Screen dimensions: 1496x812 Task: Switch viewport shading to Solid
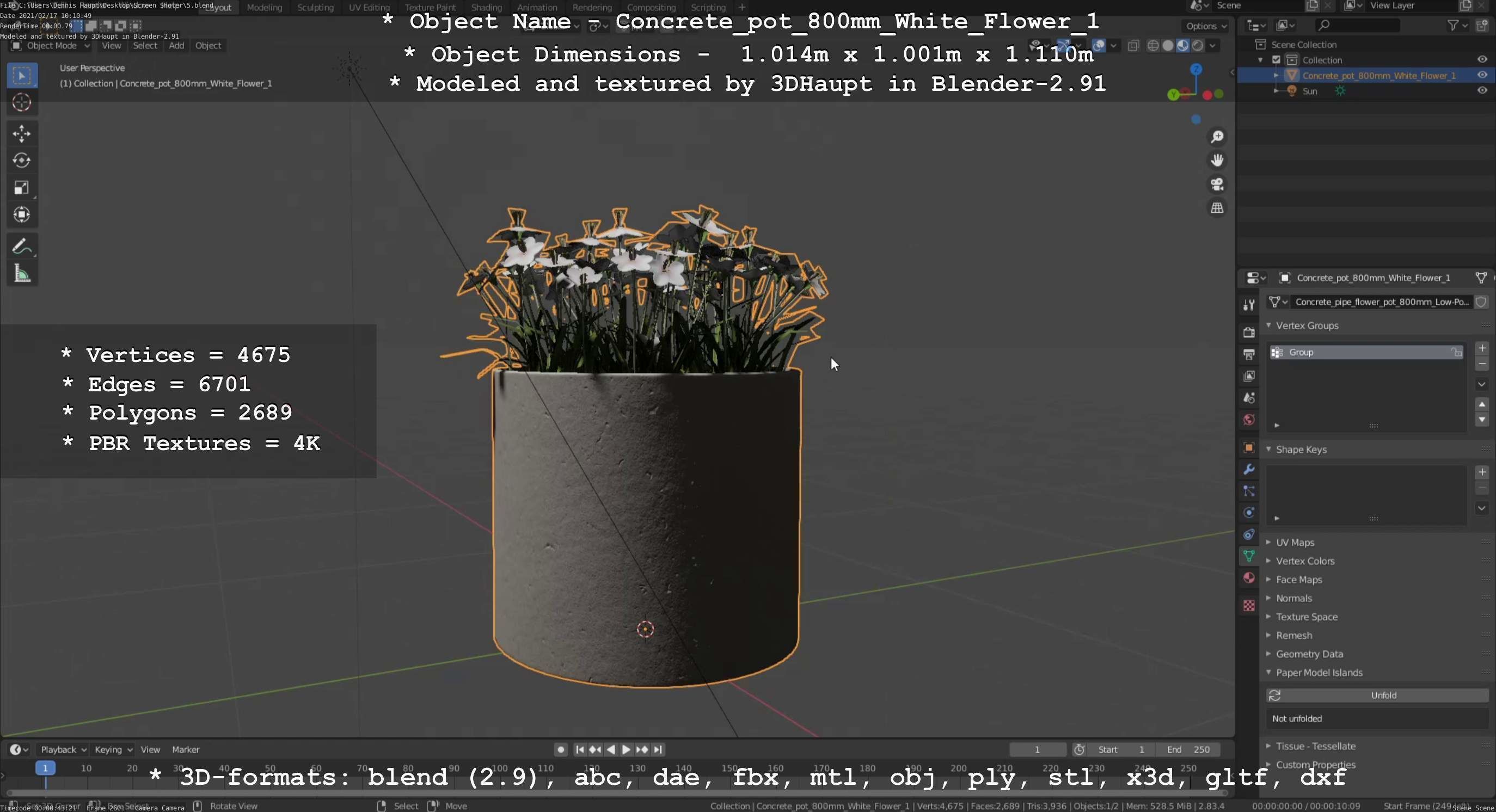tap(1168, 46)
